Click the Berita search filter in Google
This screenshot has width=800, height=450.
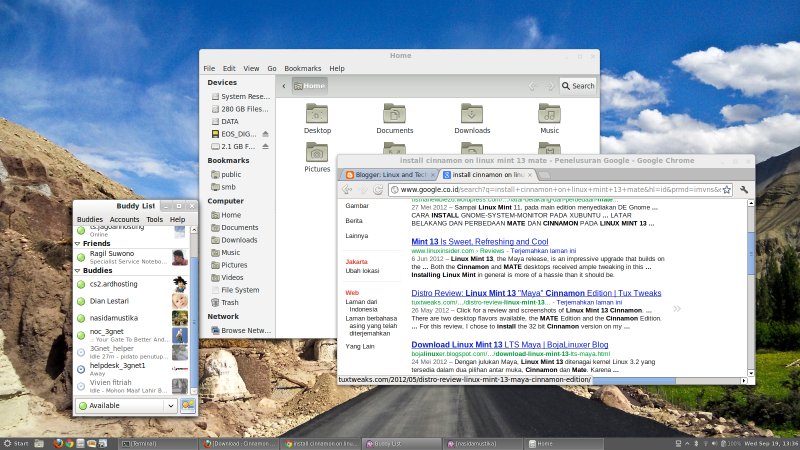click(354, 221)
